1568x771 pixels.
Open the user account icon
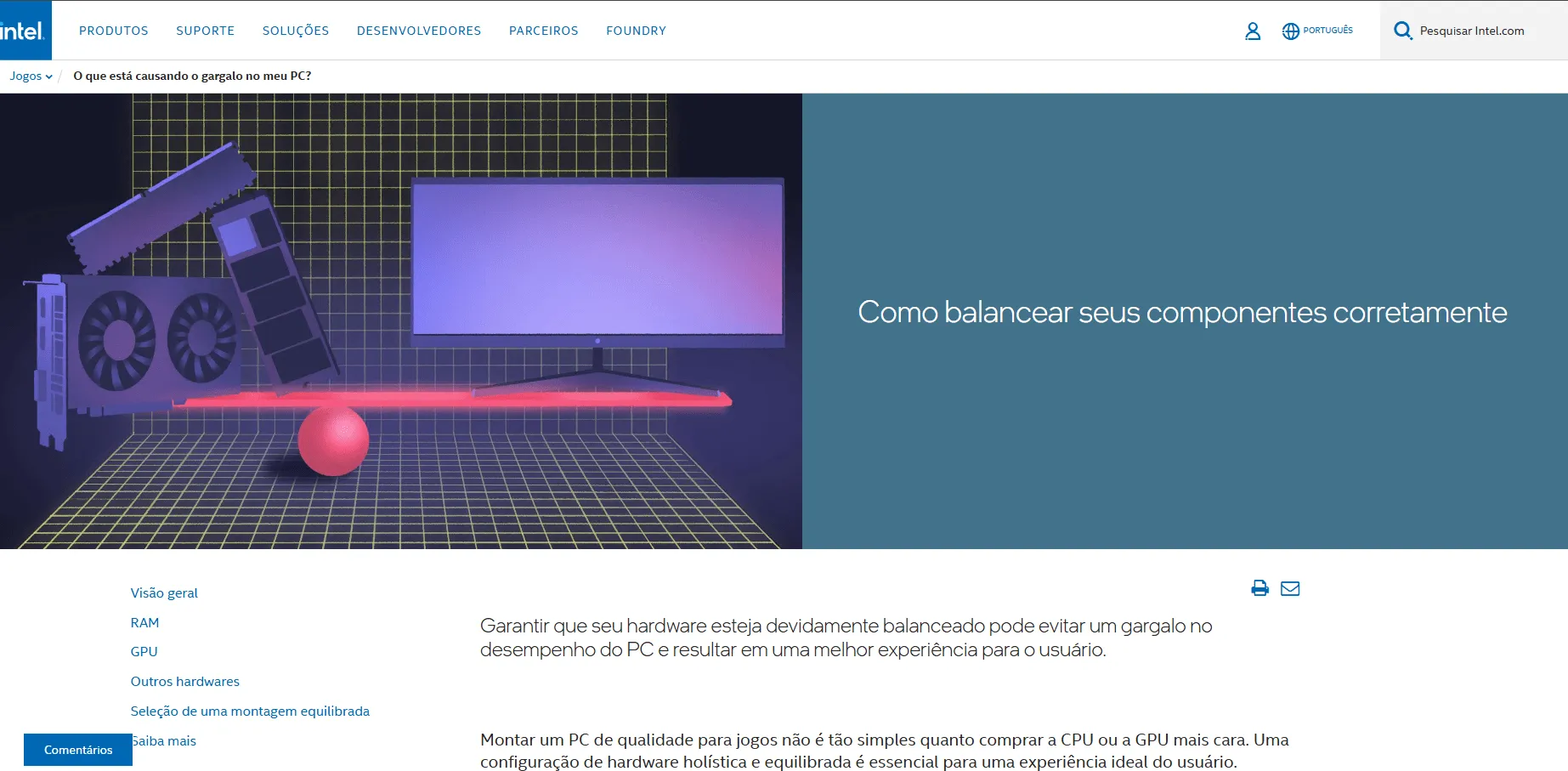(x=1252, y=31)
